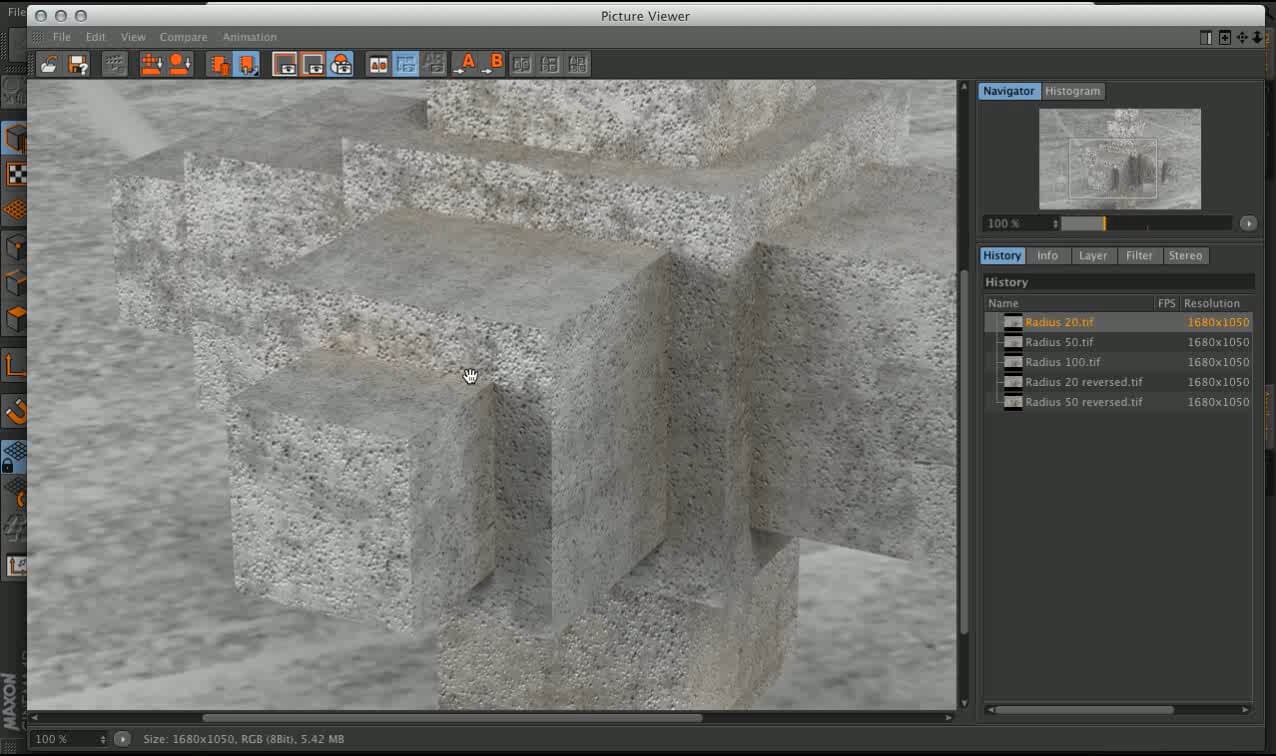Click the Set as A icon

point(464,65)
